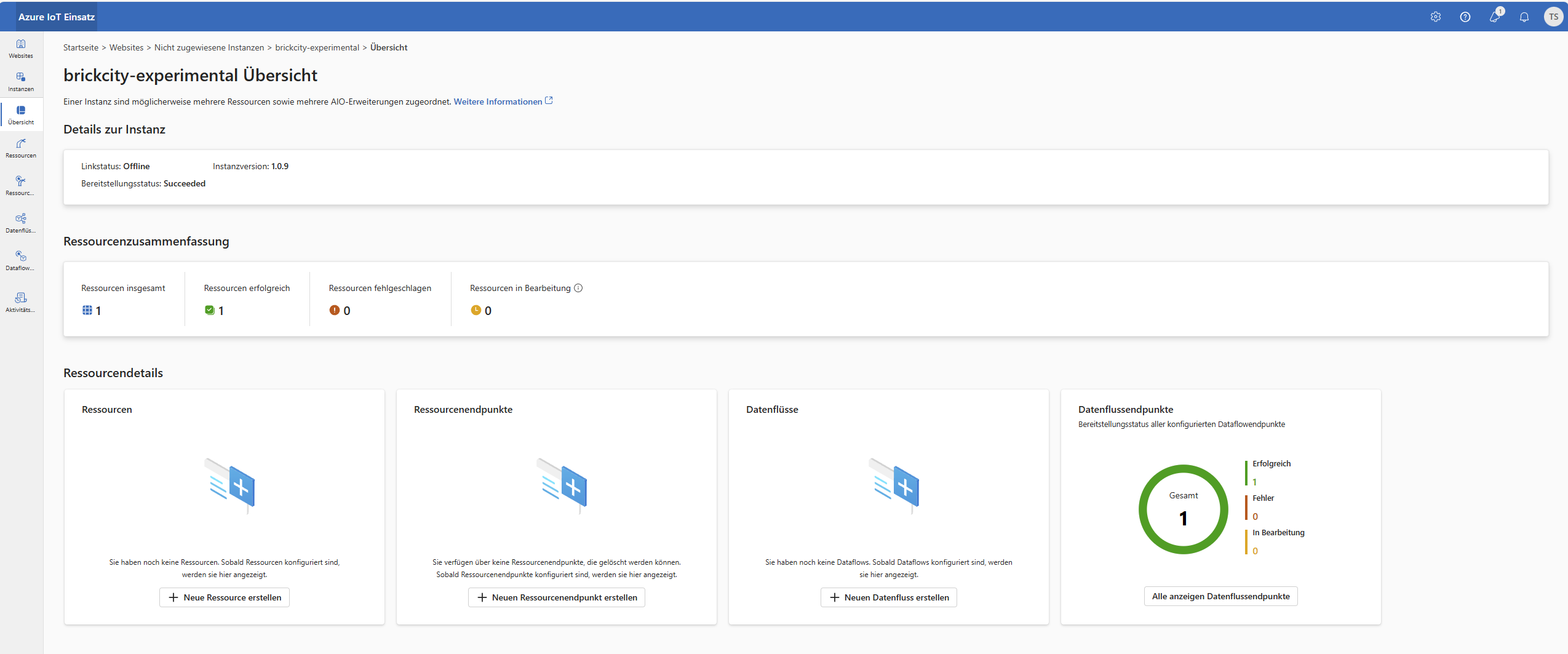Image resolution: width=1568 pixels, height=654 pixels.
Task: Go to Instanzen in the sidebar
Action: (21, 81)
